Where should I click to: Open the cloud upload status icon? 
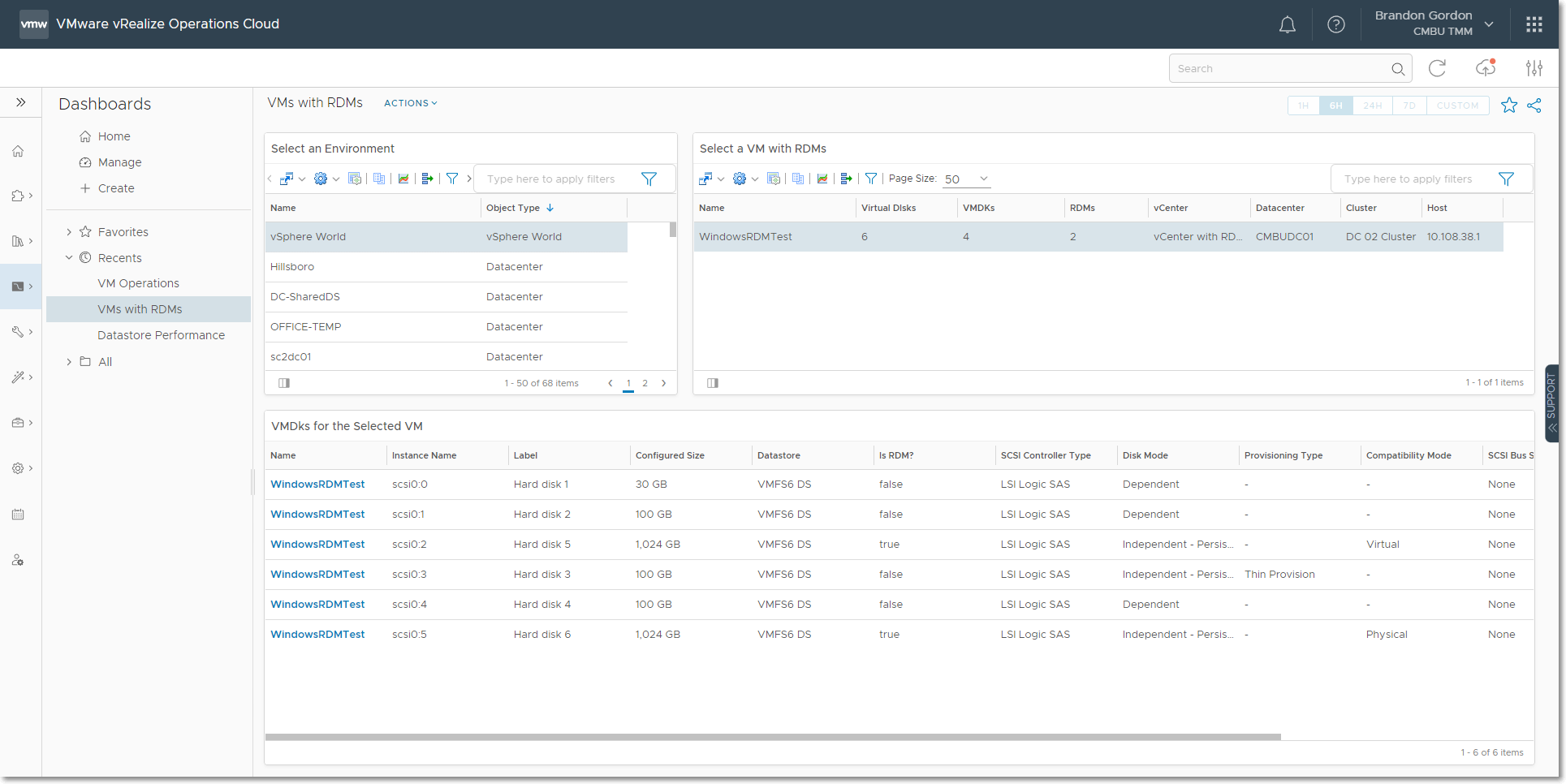click(x=1486, y=68)
